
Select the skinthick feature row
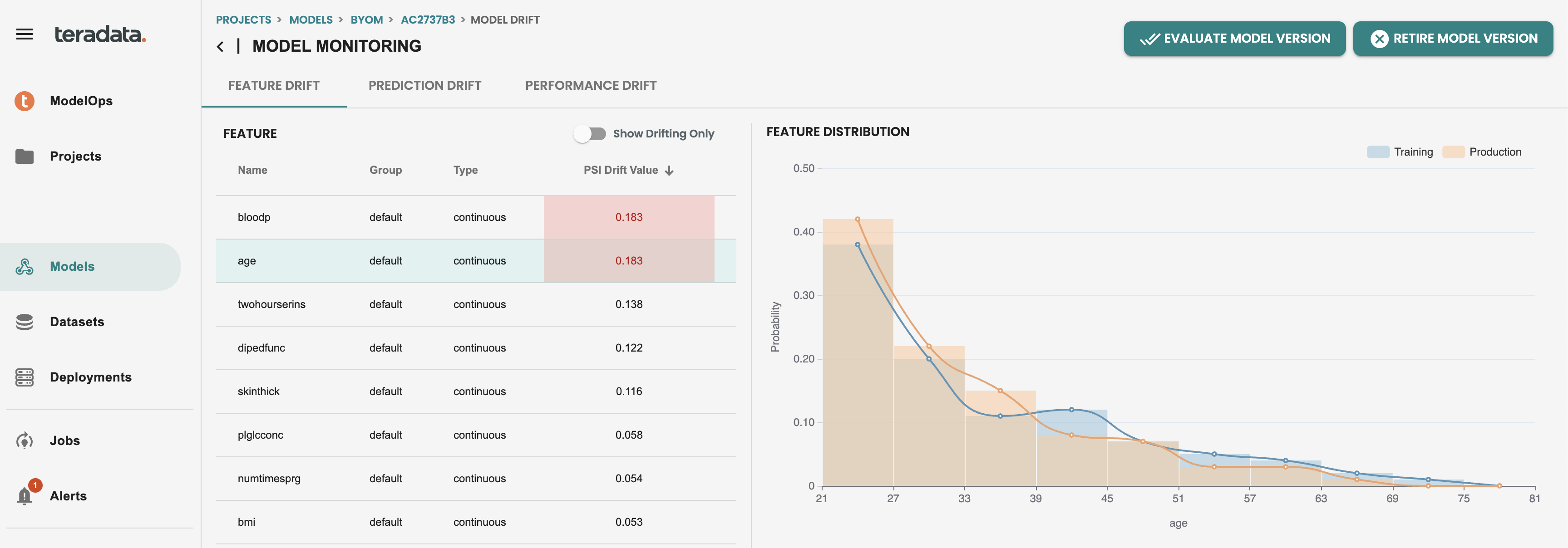(x=476, y=391)
